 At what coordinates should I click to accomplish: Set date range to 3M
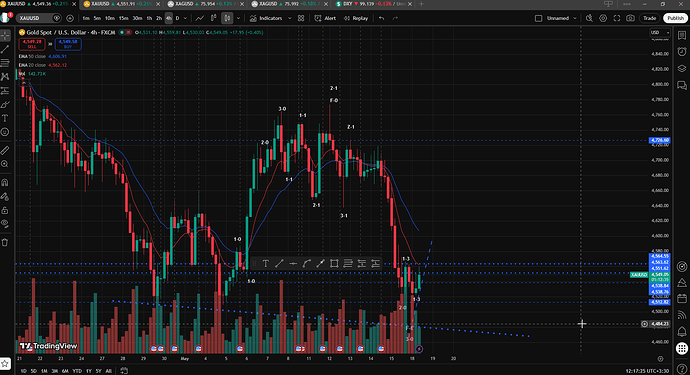click(x=55, y=371)
